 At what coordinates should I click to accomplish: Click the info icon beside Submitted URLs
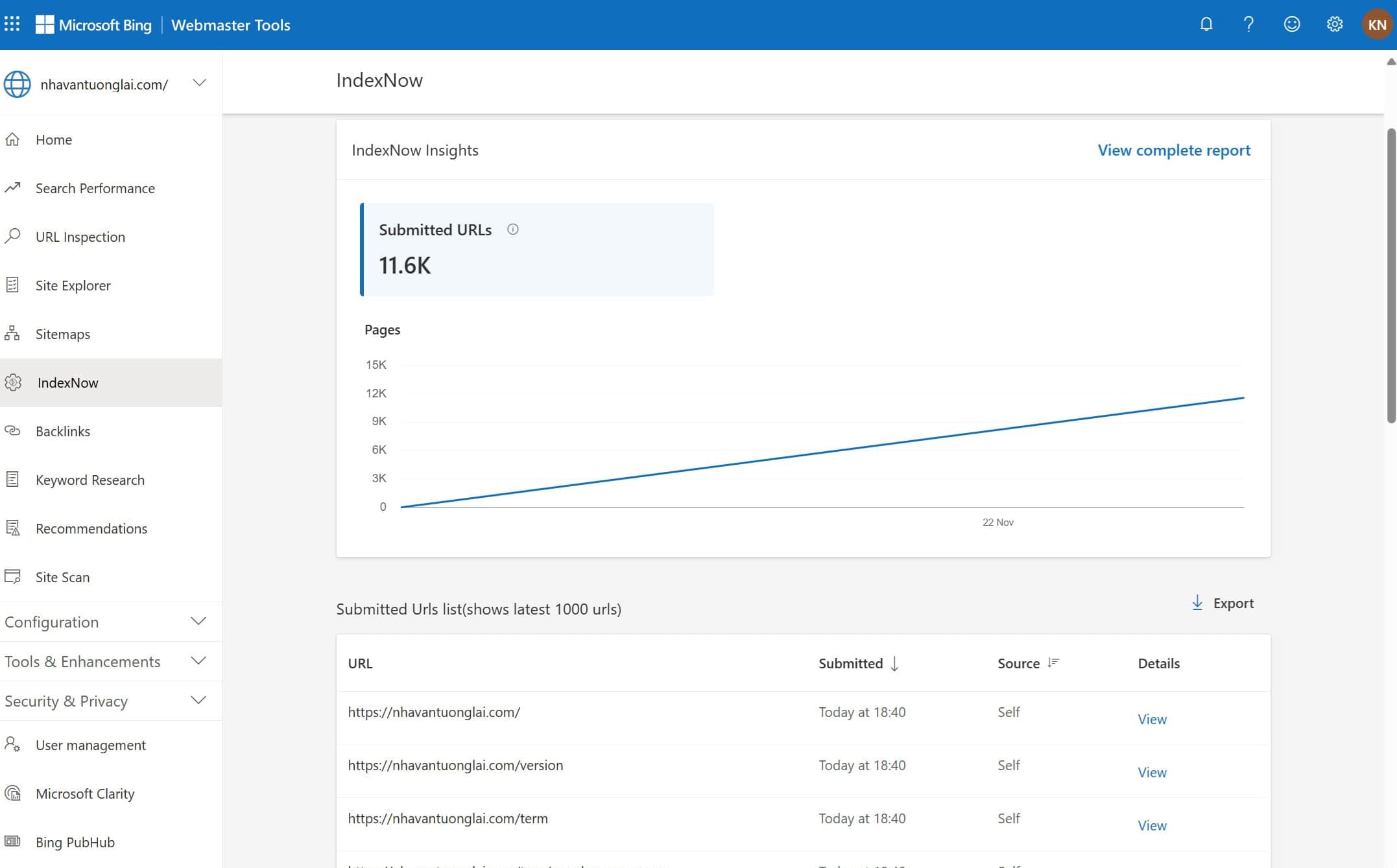[x=512, y=229]
